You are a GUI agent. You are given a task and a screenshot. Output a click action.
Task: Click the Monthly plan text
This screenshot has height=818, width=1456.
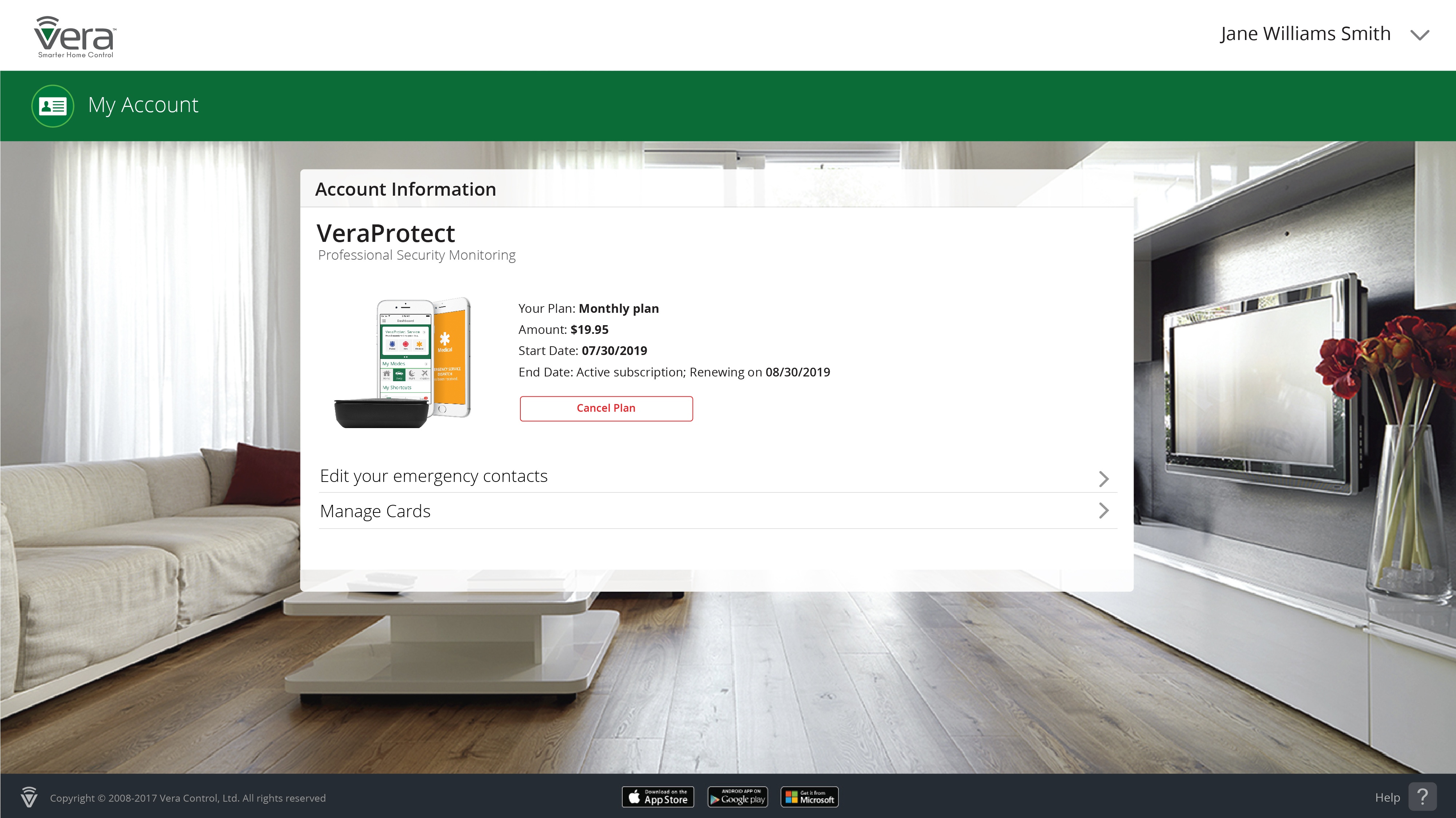[x=618, y=309]
